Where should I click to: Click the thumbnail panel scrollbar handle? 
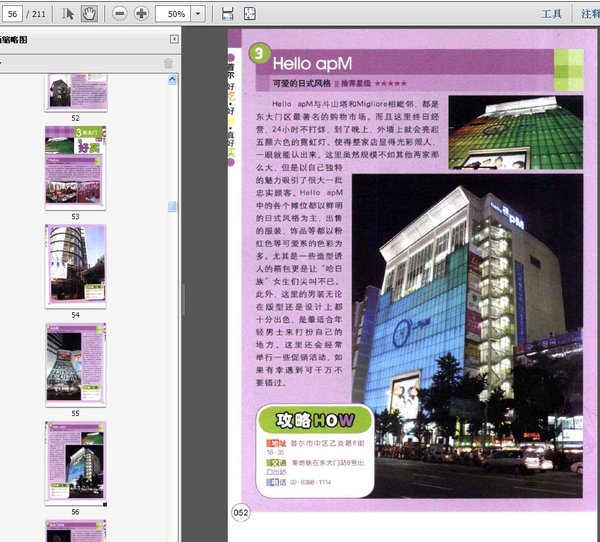[x=172, y=207]
